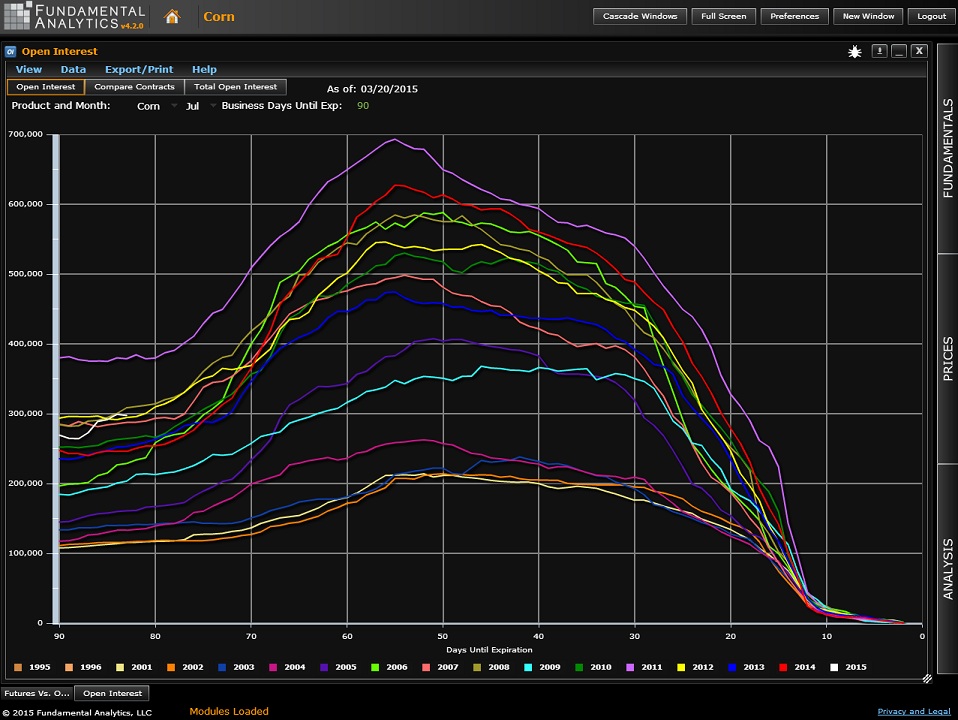Open the Export/Print menu
958x720 pixels.
[139, 70]
